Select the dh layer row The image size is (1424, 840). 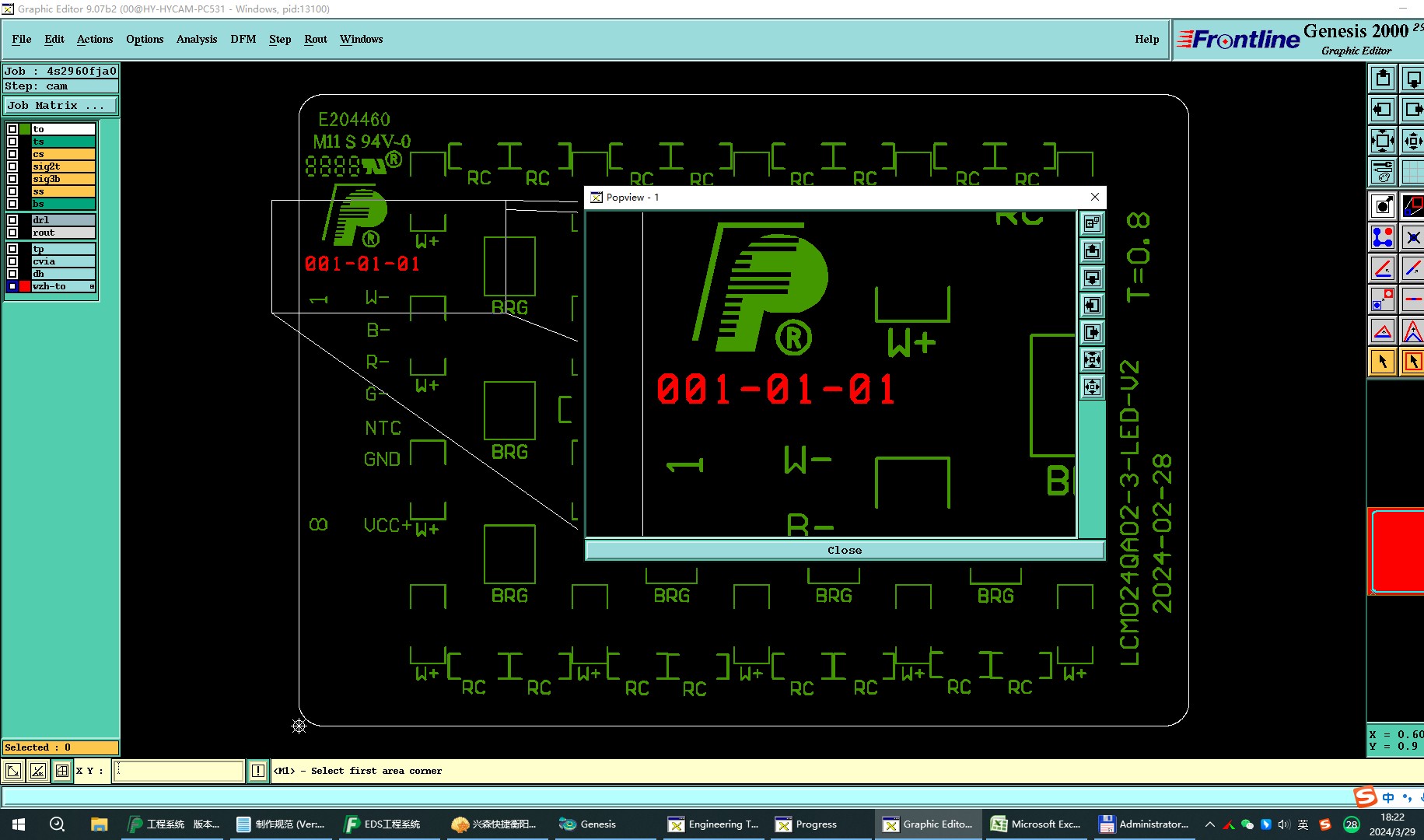[x=63, y=274]
